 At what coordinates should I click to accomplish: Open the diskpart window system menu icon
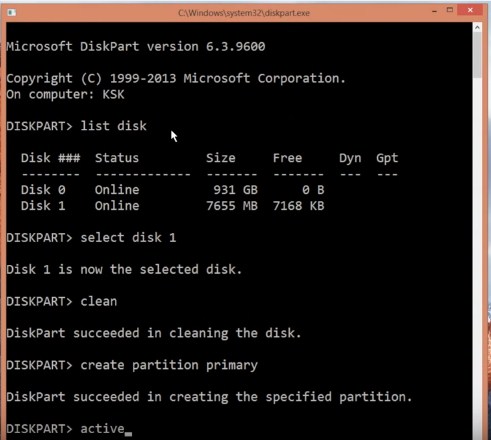[12, 12]
